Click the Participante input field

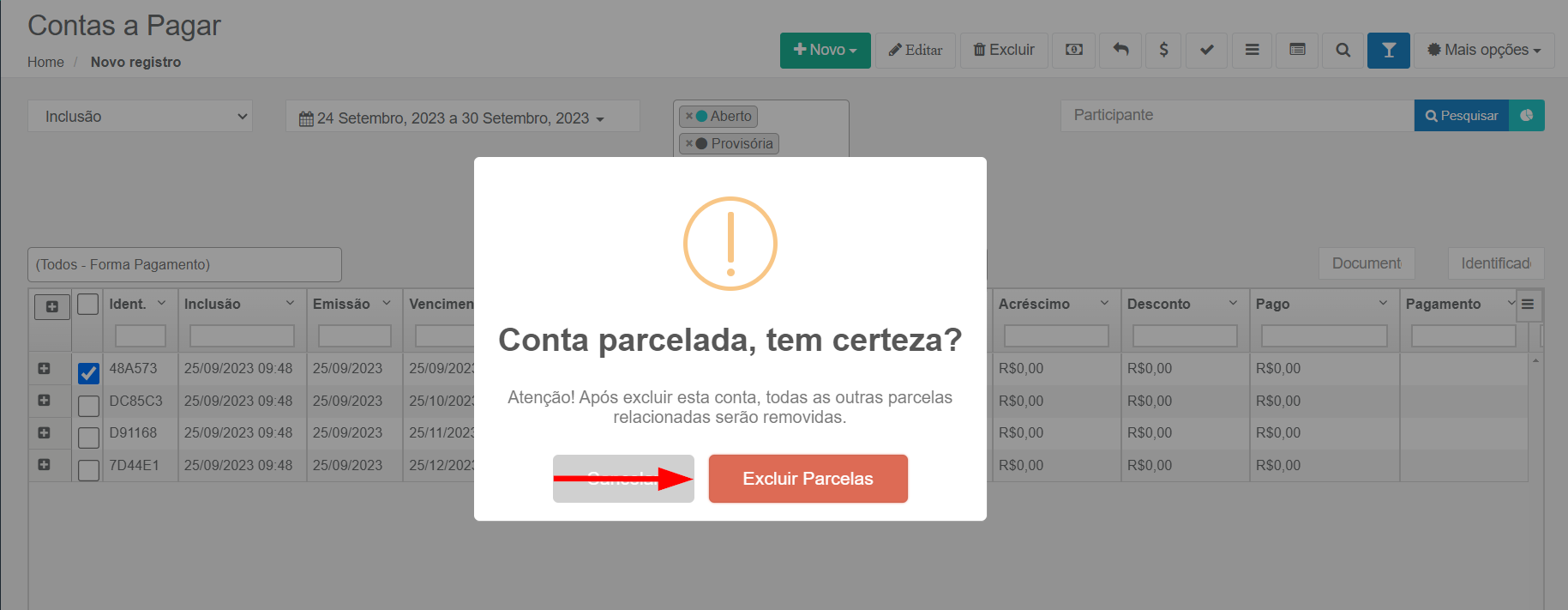pyautogui.click(x=1237, y=115)
